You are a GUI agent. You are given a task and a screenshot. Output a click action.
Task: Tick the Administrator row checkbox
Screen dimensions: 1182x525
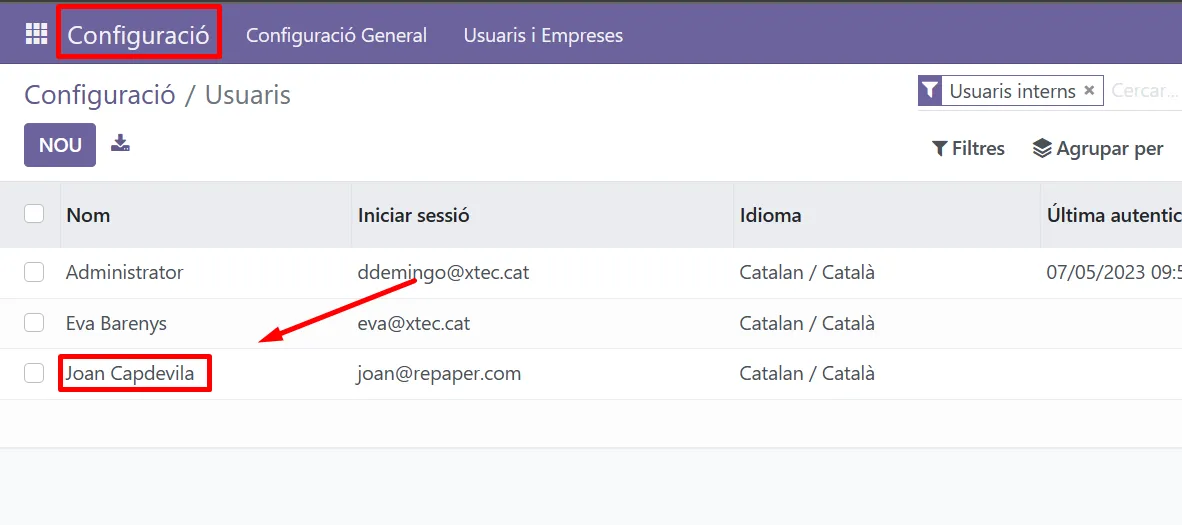tap(34, 272)
